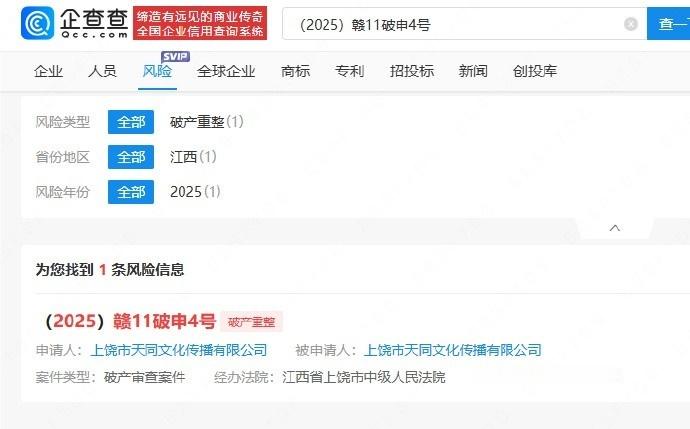Select the 风险 tab

(x=157, y=71)
